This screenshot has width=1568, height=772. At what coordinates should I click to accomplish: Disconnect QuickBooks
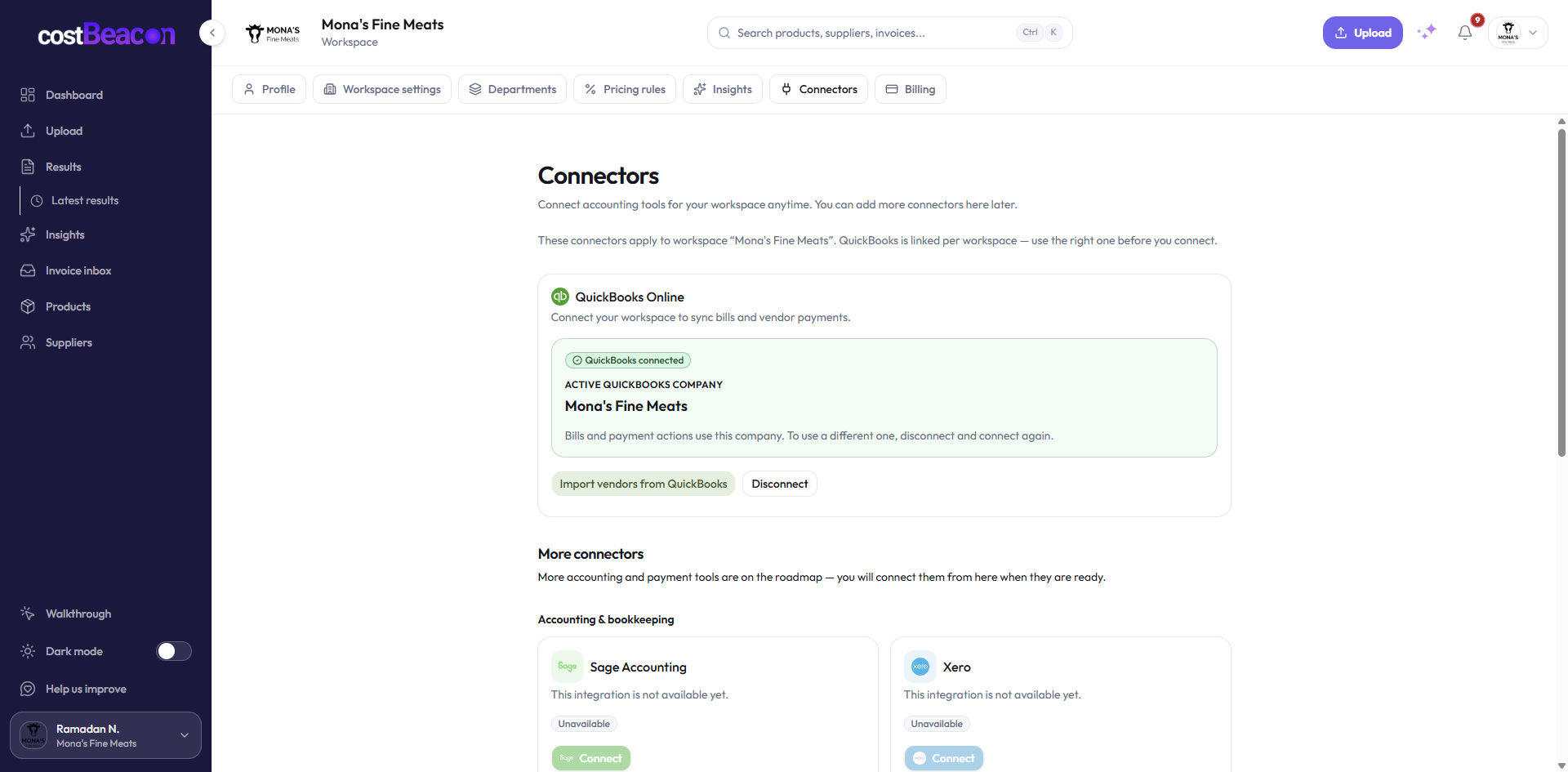point(780,484)
